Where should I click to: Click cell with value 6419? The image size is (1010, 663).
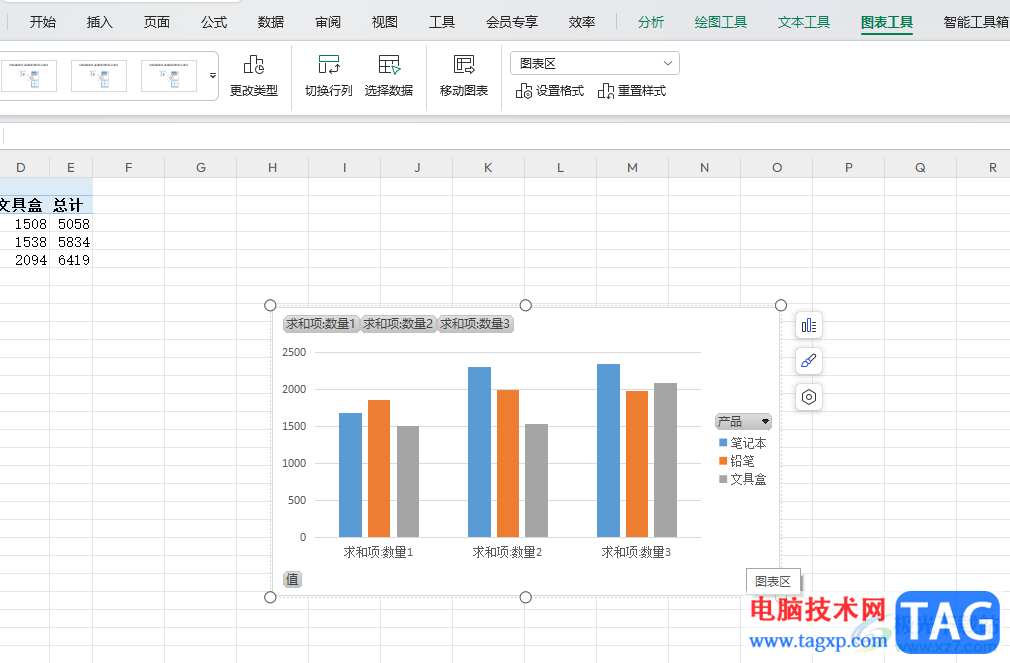point(71,260)
